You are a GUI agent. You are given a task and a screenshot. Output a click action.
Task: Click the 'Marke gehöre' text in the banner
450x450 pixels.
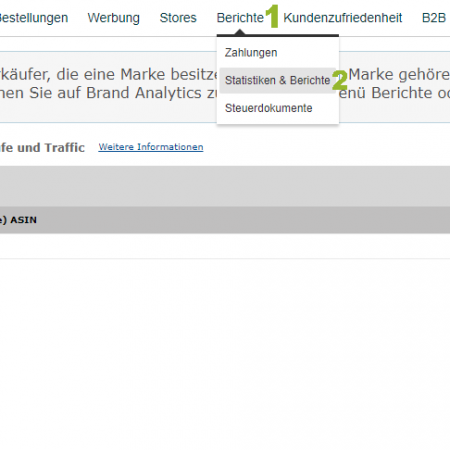pyautogui.click(x=399, y=74)
